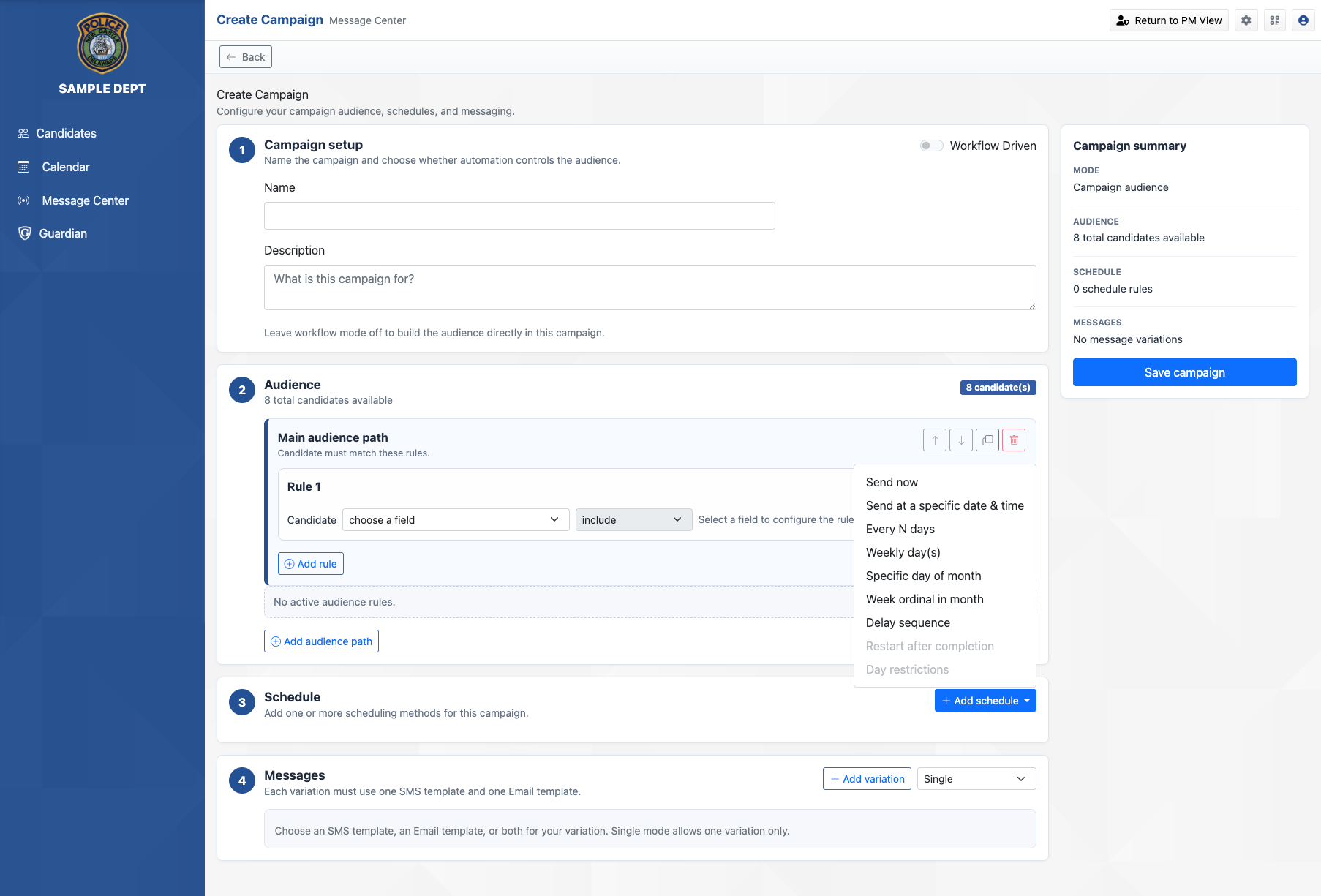Click Save campaign button
Image resolution: width=1321 pixels, height=896 pixels.
1184,372
